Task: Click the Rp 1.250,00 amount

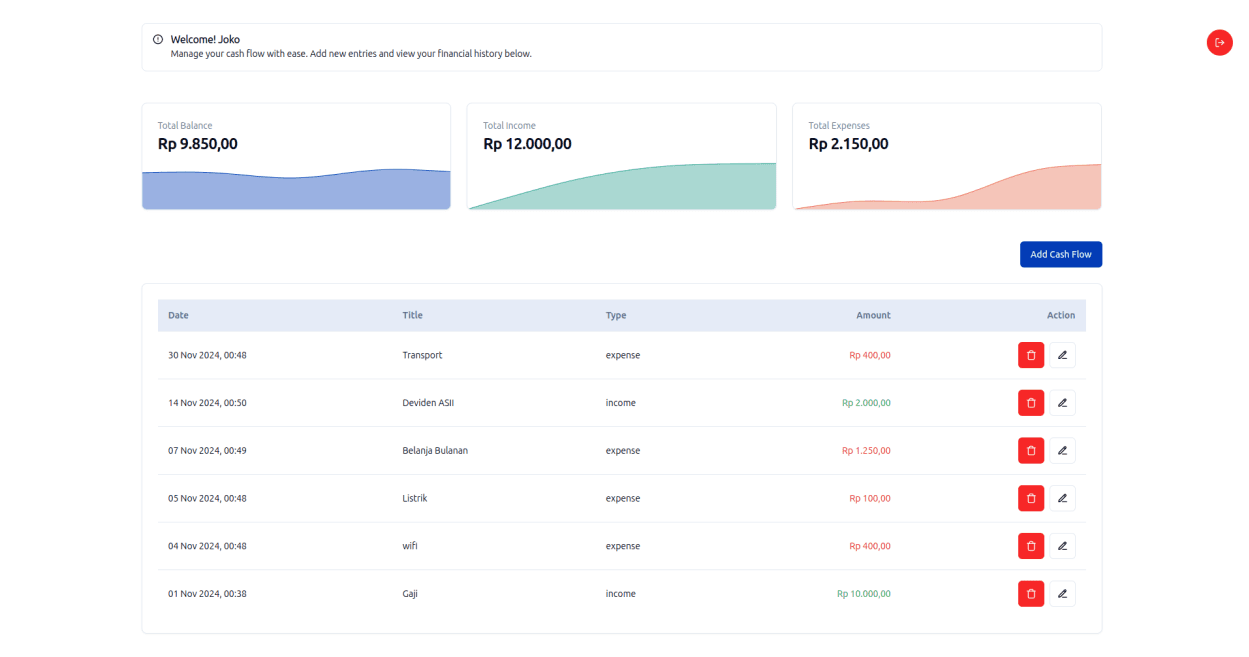Action: coord(866,451)
